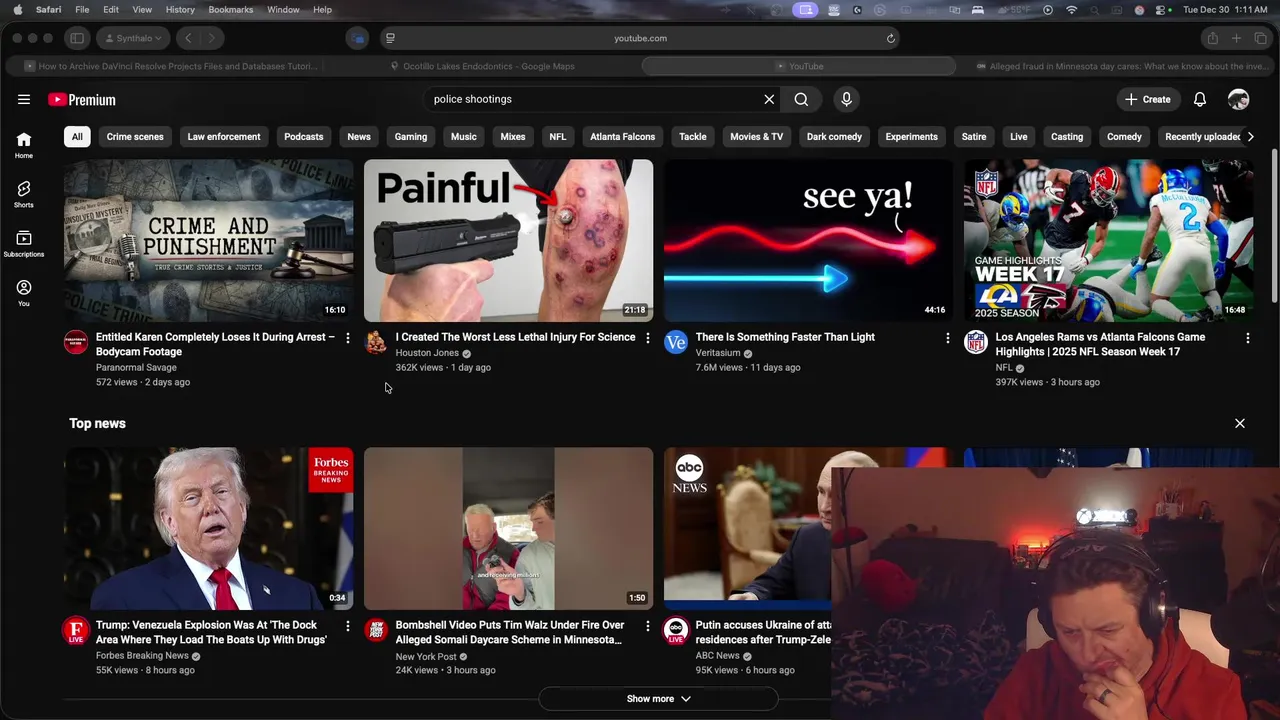The height and width of the screenshot is (720, 1280).
Task: Select the All filter chip
Action: point(77,137)
